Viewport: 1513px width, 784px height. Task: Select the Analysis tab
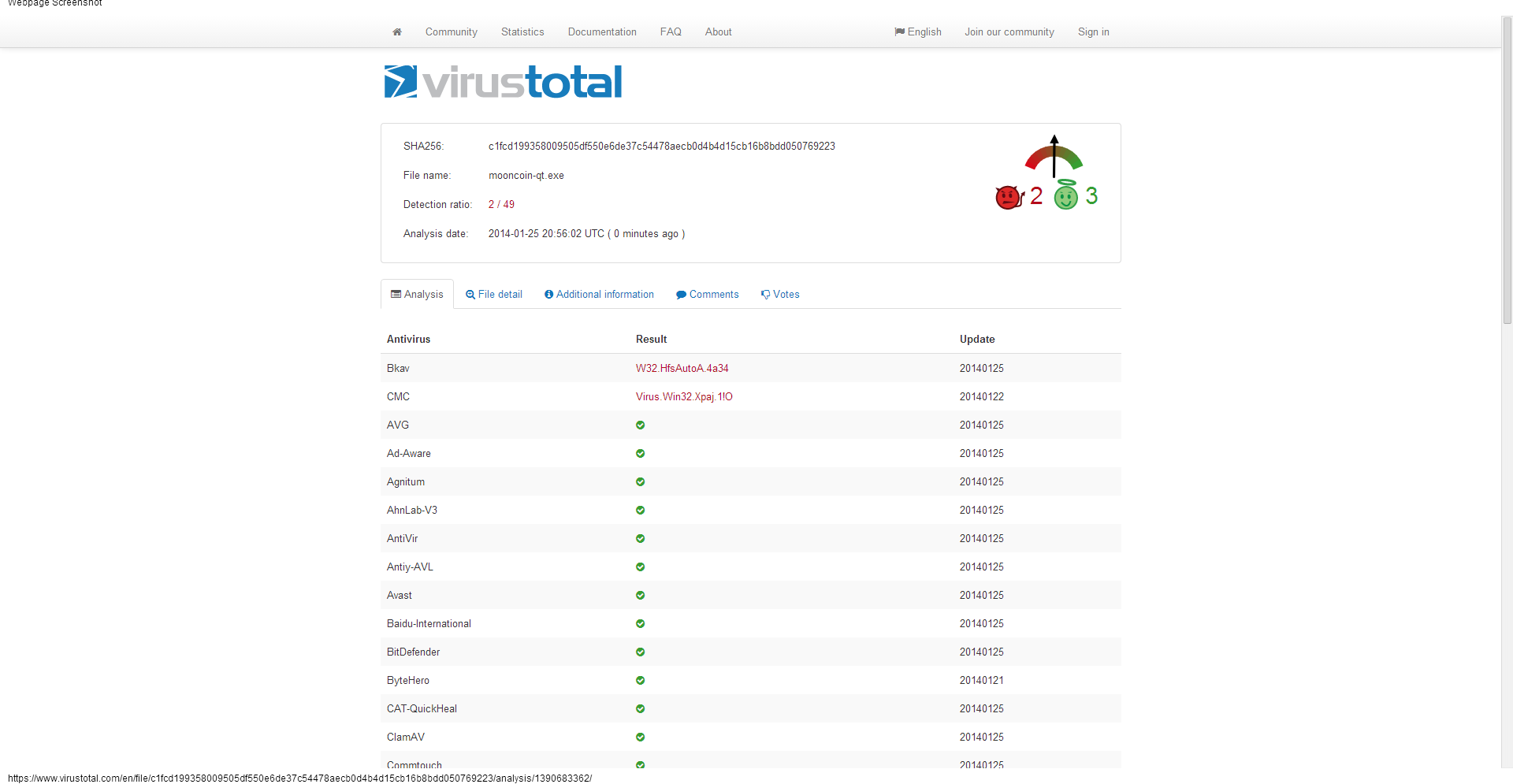[417, 294]
